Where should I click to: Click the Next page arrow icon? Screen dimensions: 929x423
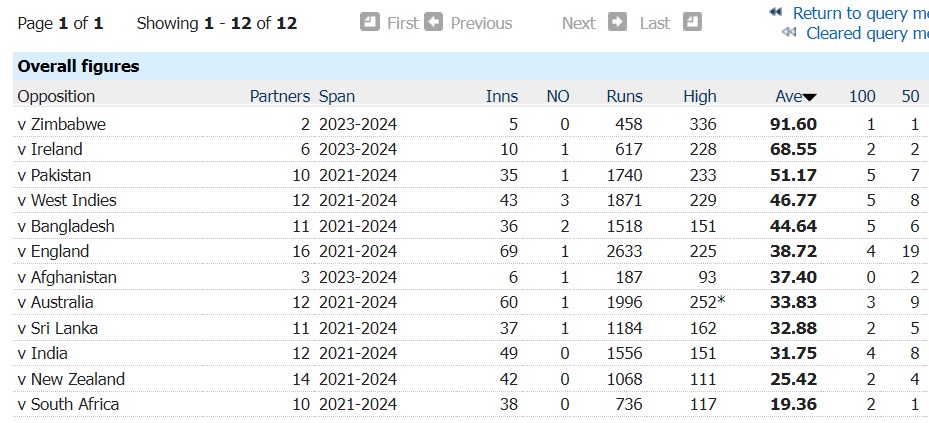click(617, 23)
